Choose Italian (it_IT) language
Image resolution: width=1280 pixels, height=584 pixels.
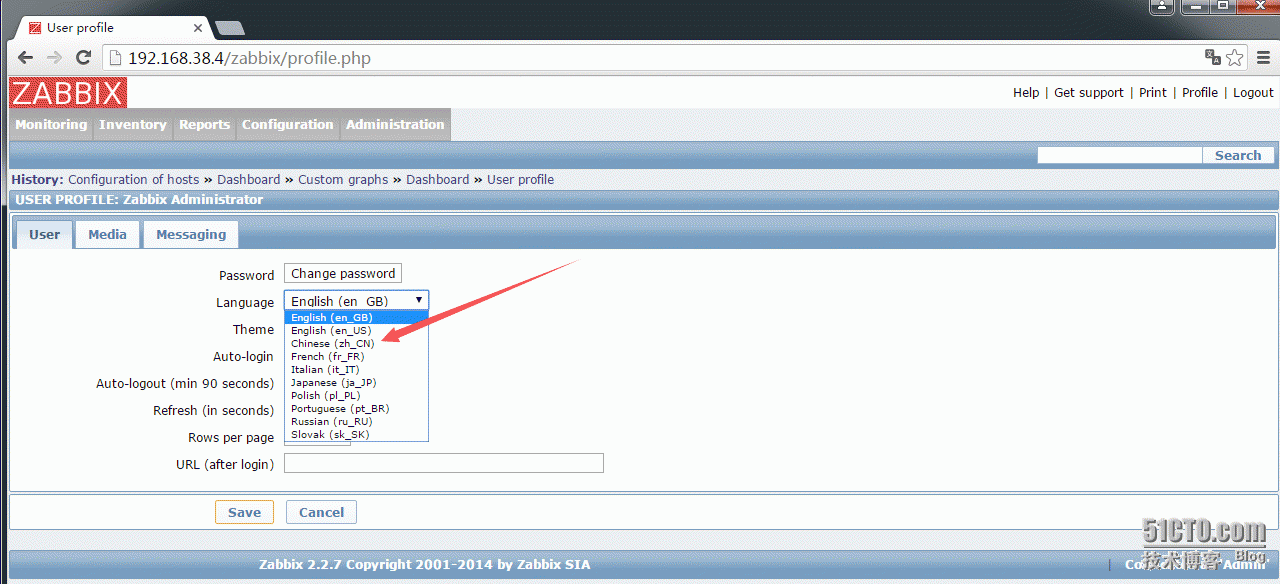point(356,369)
